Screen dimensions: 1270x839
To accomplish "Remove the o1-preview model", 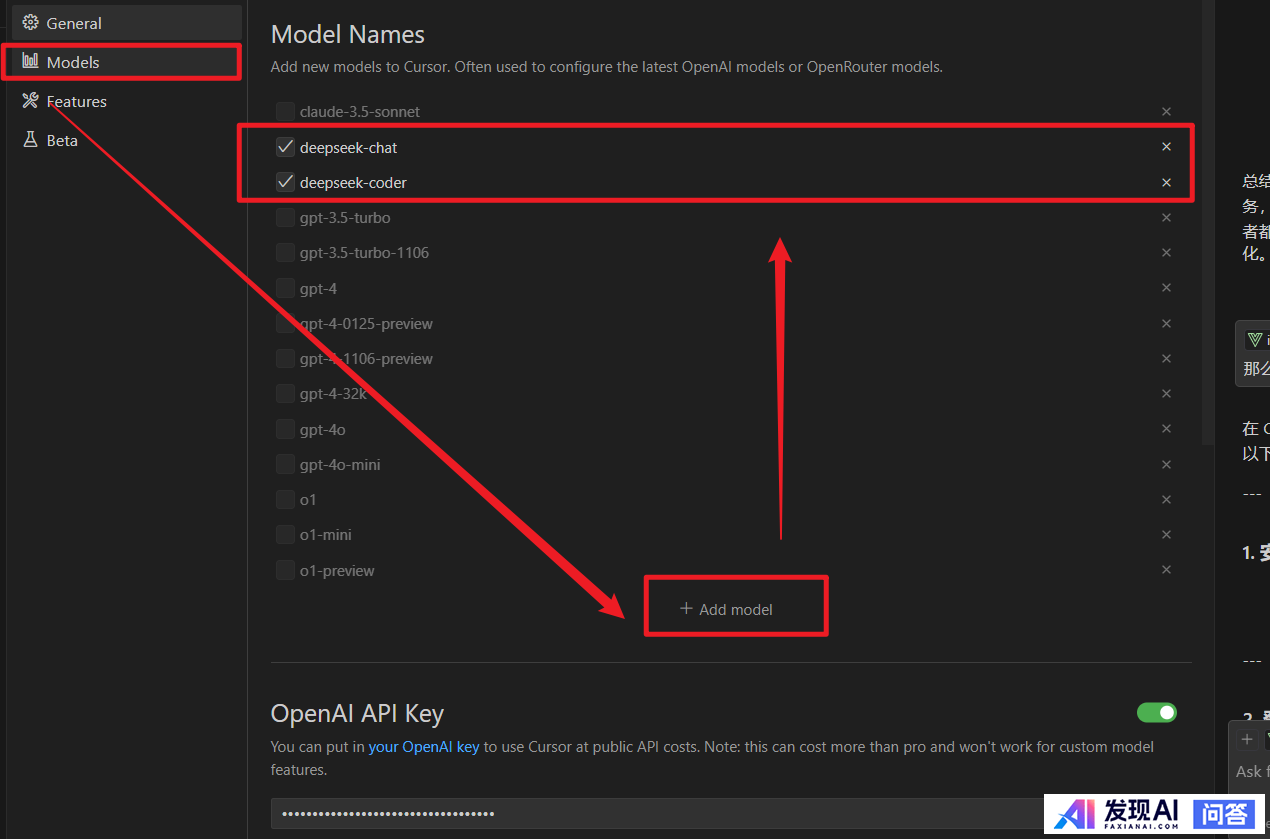I will point(1166,569).
